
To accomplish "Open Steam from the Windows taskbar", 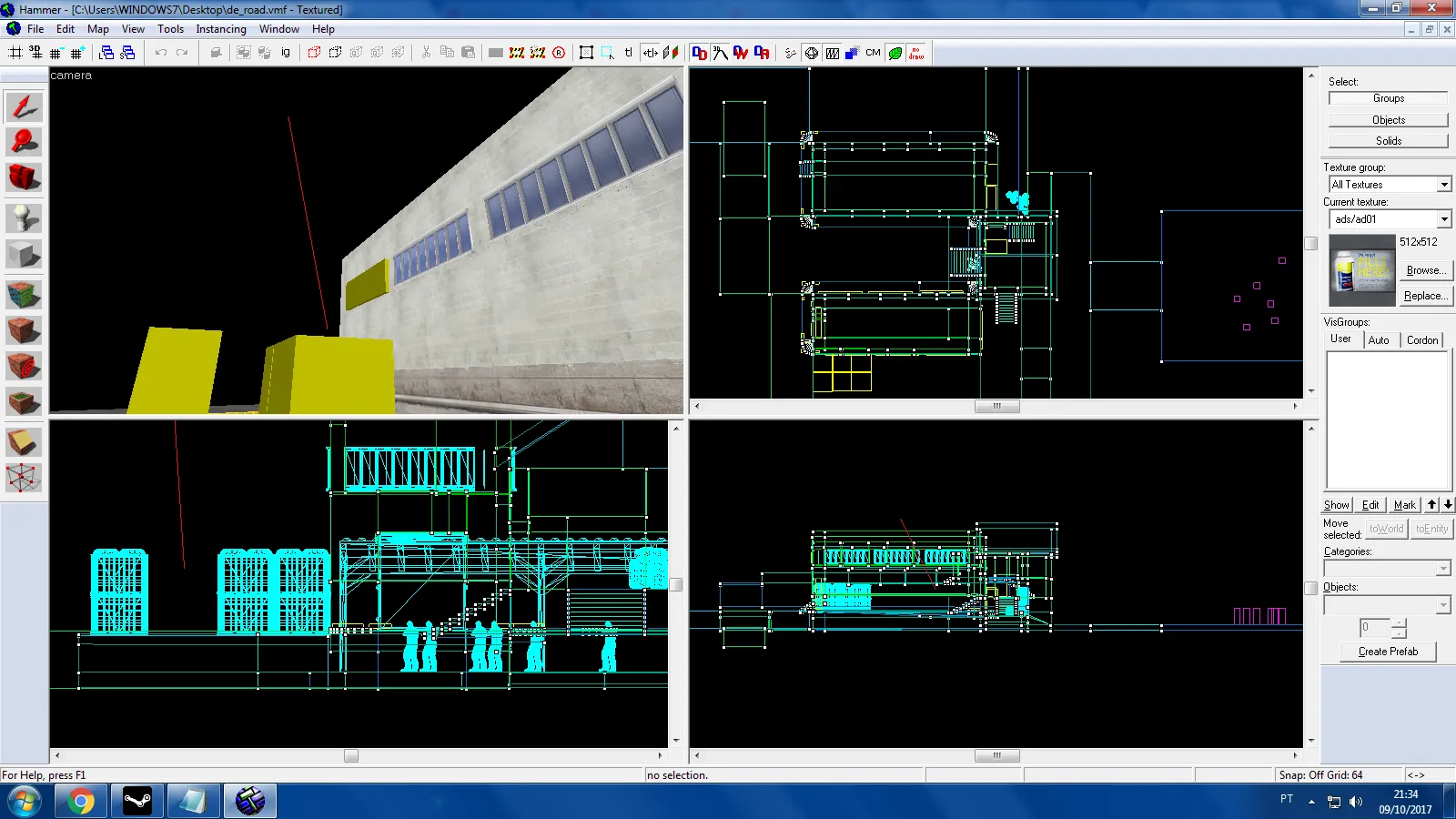I will 137,801.
